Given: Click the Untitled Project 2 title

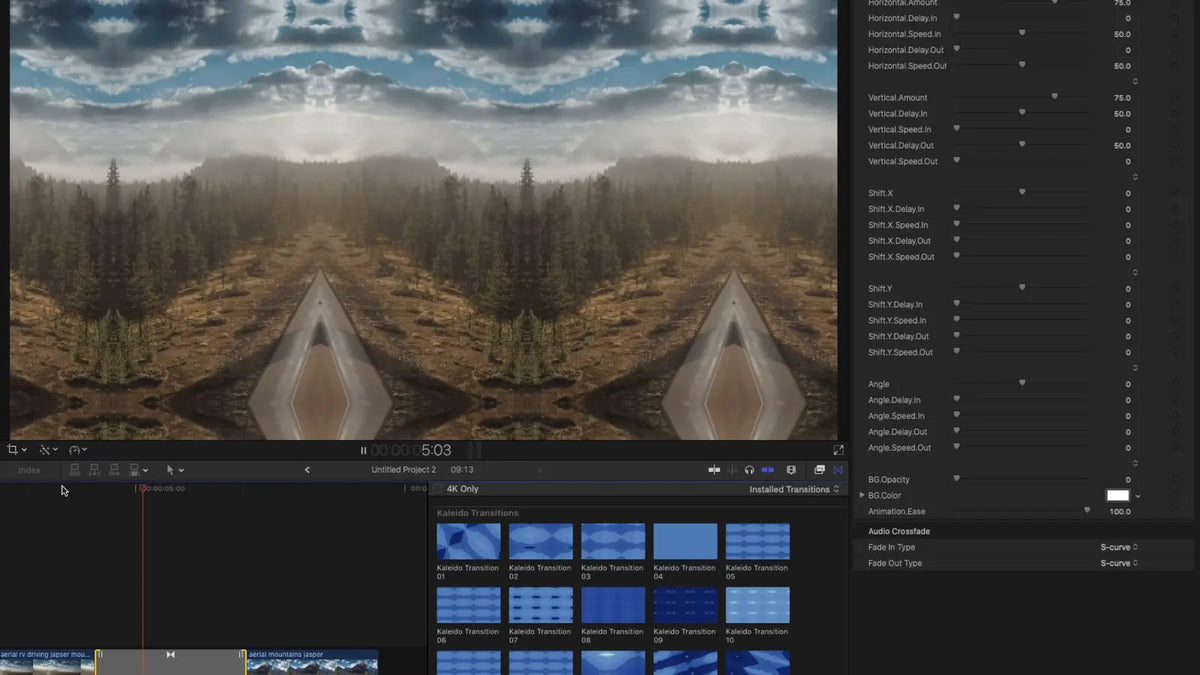Looking at the screenshot, I should [x=404, y=470].
